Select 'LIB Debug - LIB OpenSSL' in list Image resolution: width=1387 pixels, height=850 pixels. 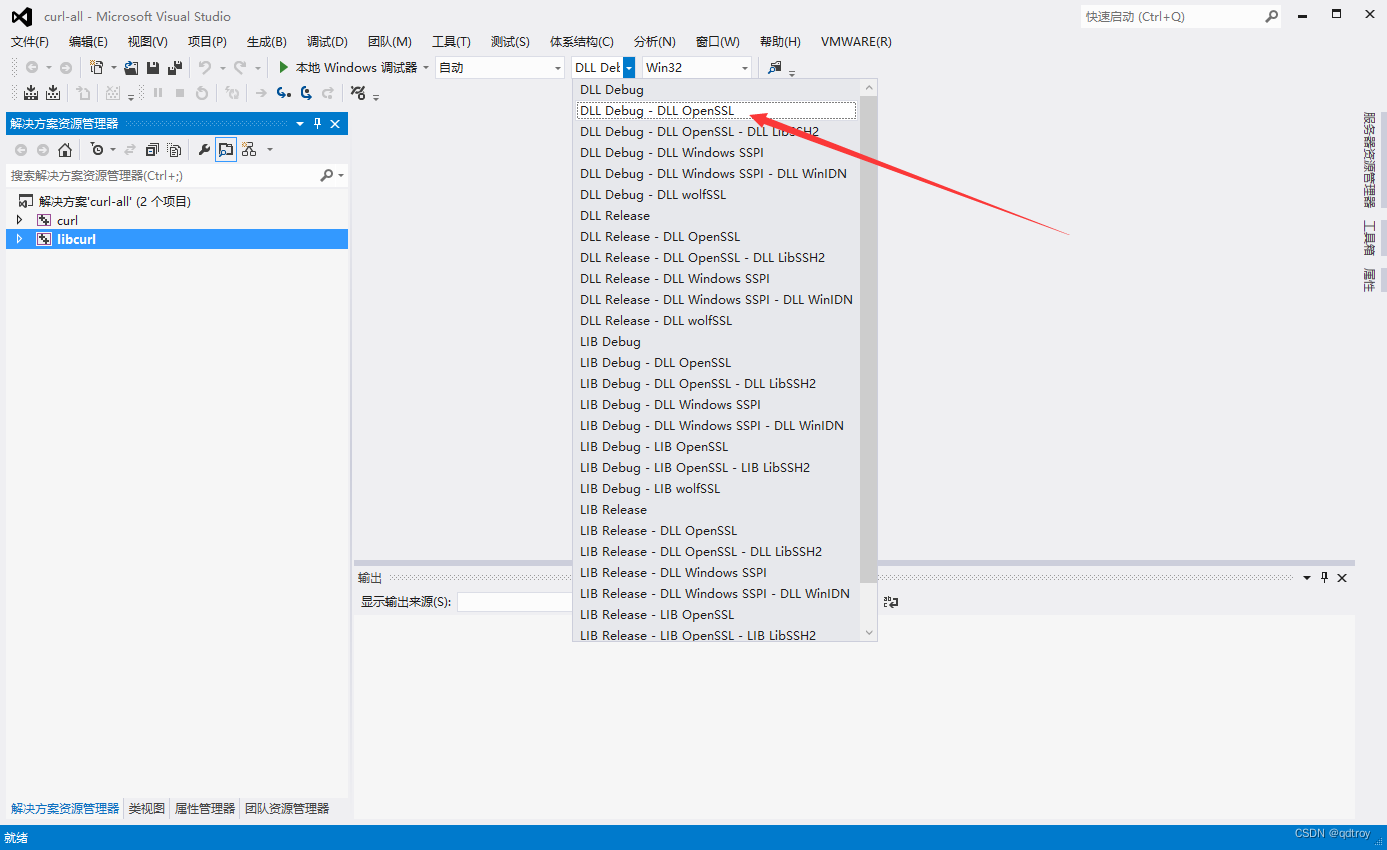point(716,446)
